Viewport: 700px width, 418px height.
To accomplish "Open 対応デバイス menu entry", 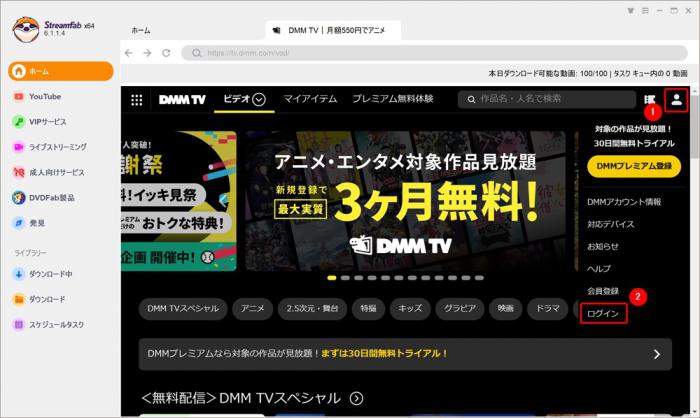I will pyautogui.click(x=610, y=224).
